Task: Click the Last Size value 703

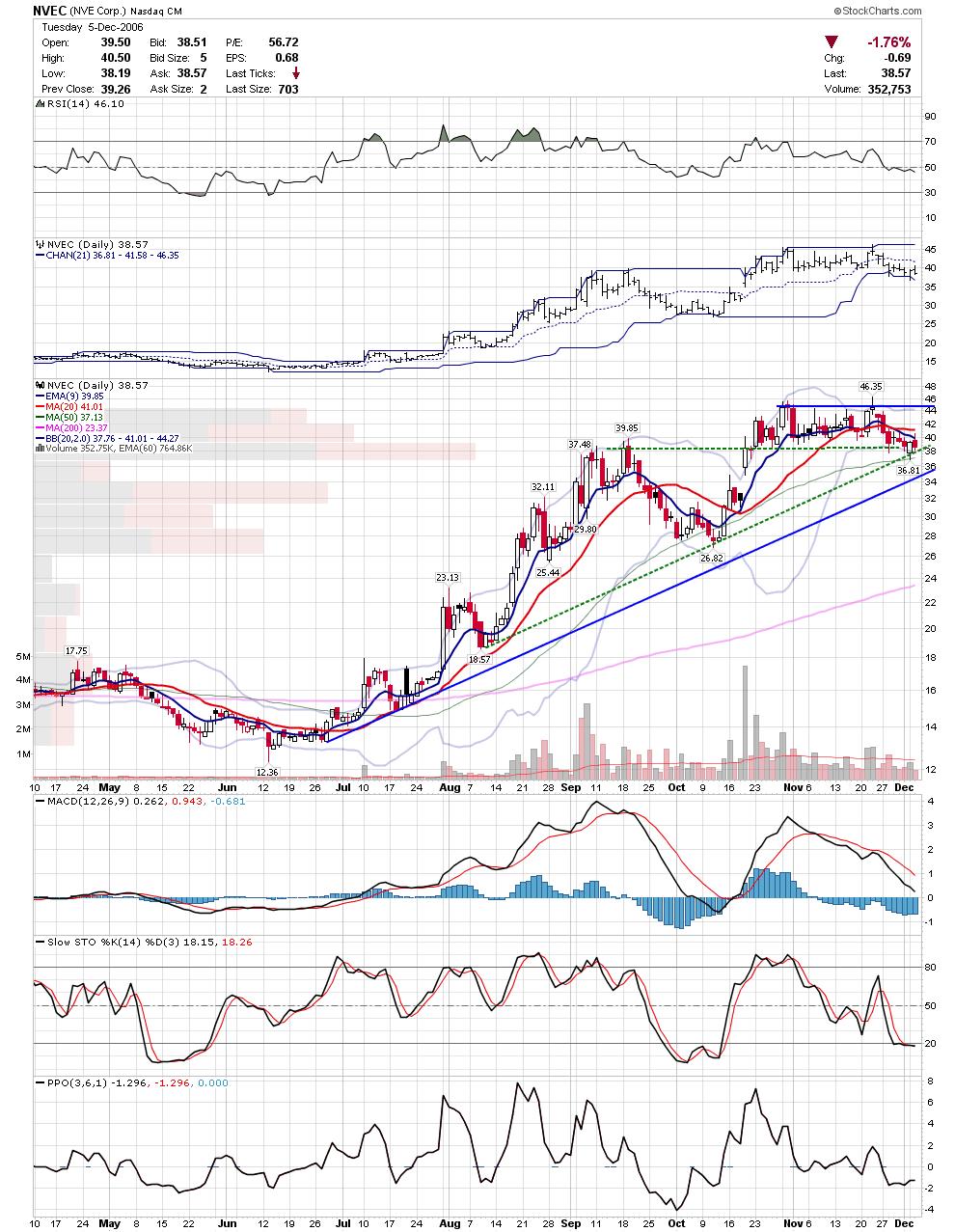Action: (288, 89)
